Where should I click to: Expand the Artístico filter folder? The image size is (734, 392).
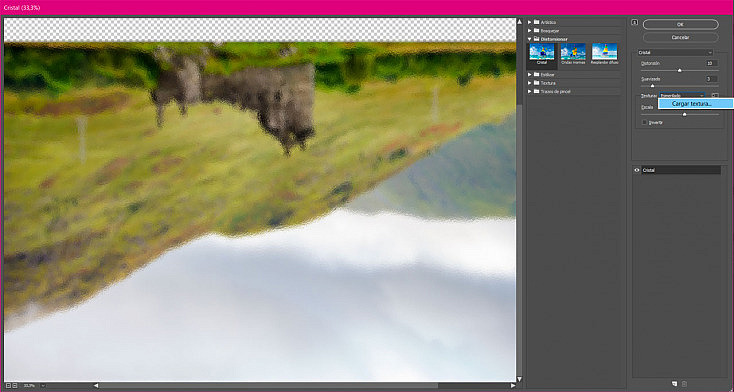pyautogui.click(x=530, y=22)
